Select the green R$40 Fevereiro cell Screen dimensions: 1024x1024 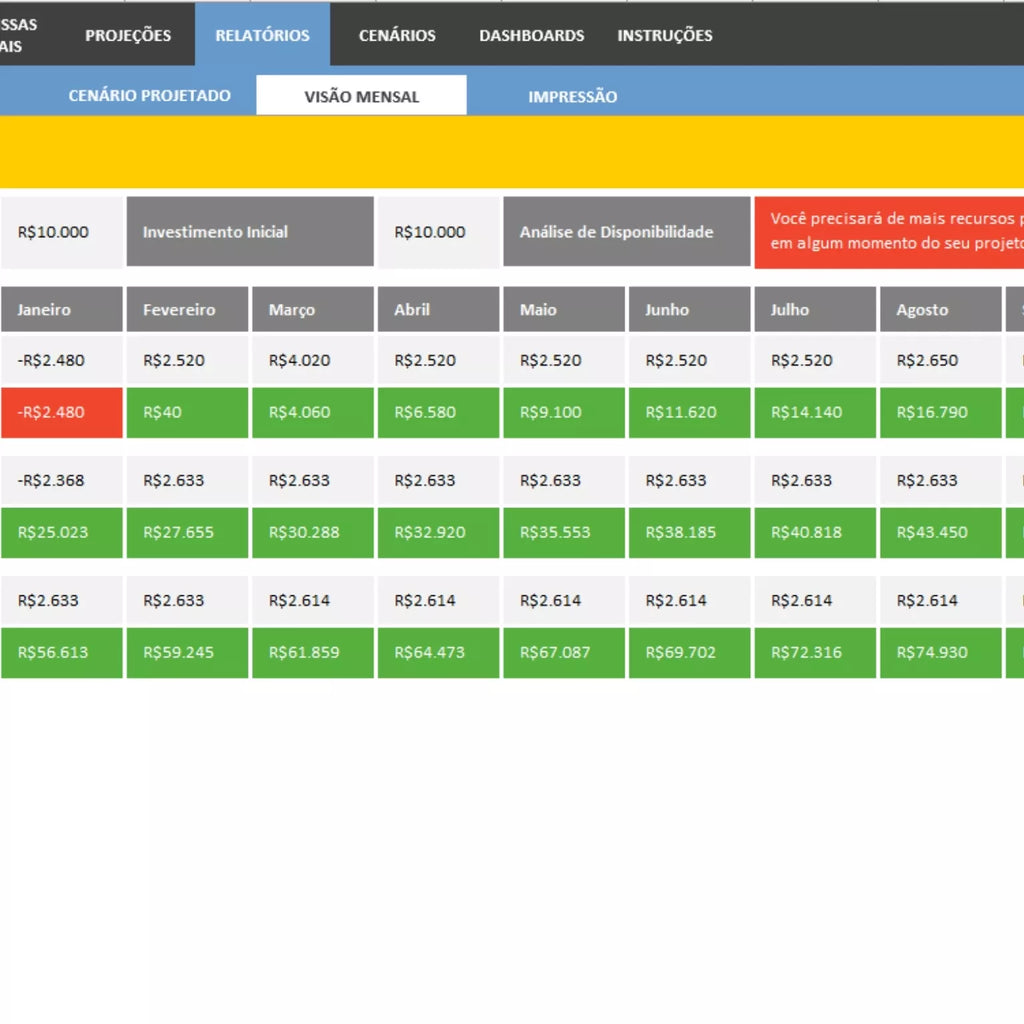187,413
